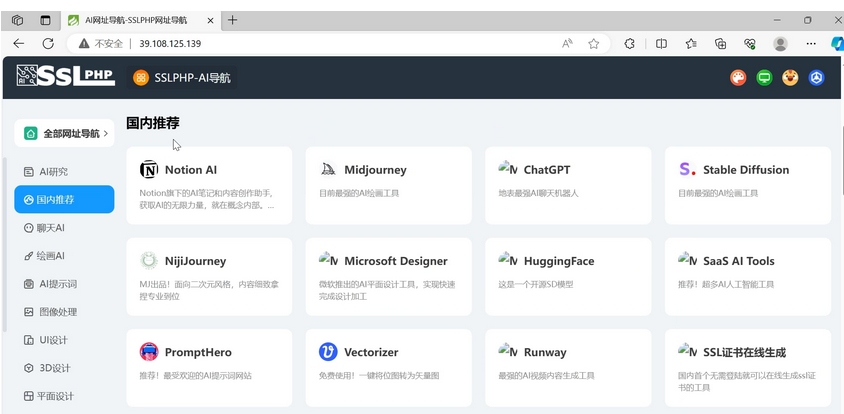Click text 最强的AI视频内容生成工具

546,376
